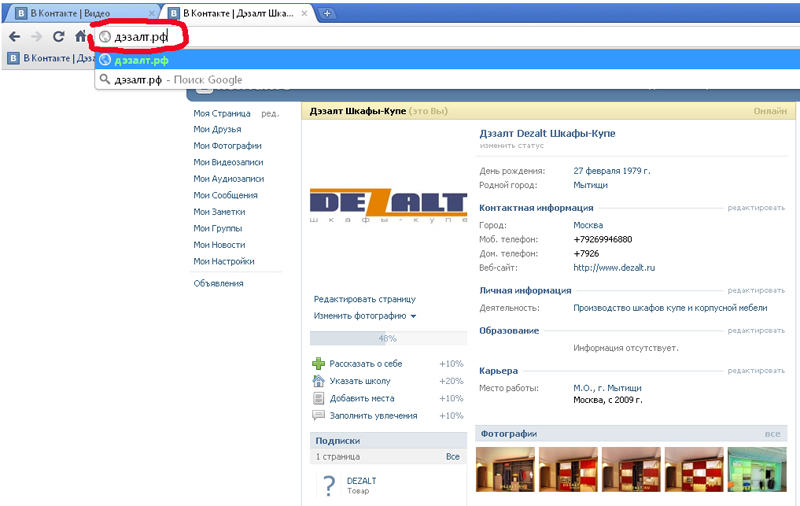This screenshot has height=506, width=800.
Task: Open the 'Добавить места' link
Action: 362,398
